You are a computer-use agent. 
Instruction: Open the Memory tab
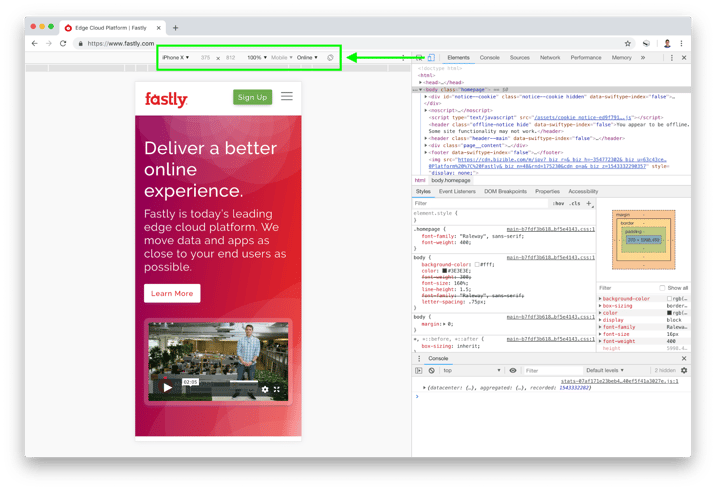621,58
